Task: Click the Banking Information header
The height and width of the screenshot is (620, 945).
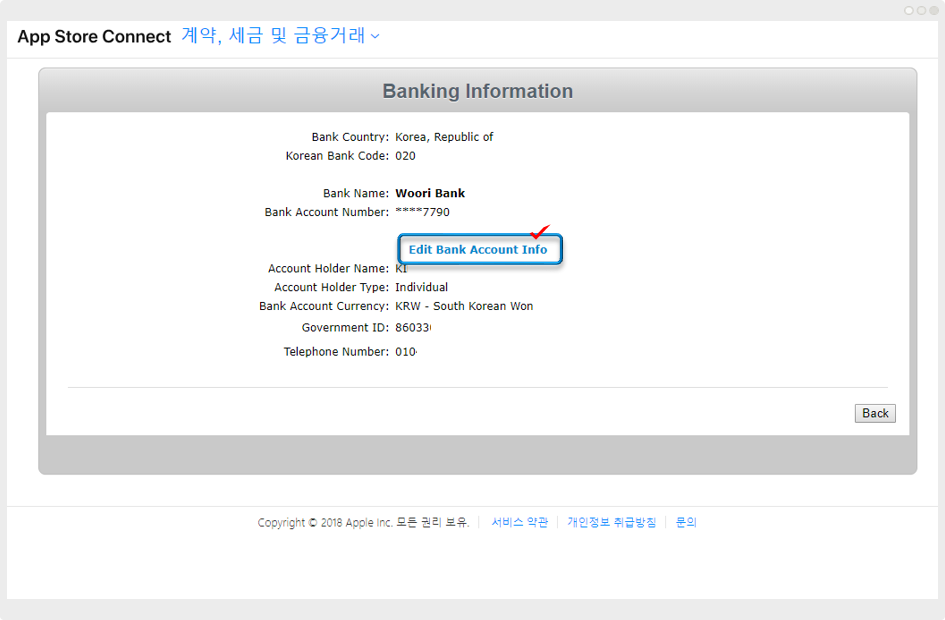Action: [x=477, y=91]
